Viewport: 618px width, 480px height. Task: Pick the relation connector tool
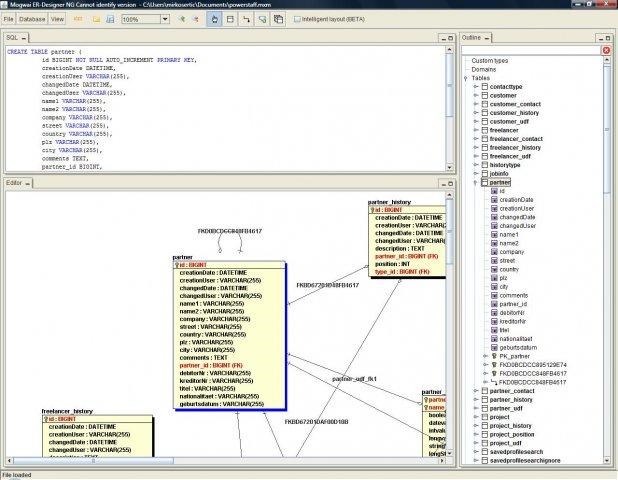246,19
